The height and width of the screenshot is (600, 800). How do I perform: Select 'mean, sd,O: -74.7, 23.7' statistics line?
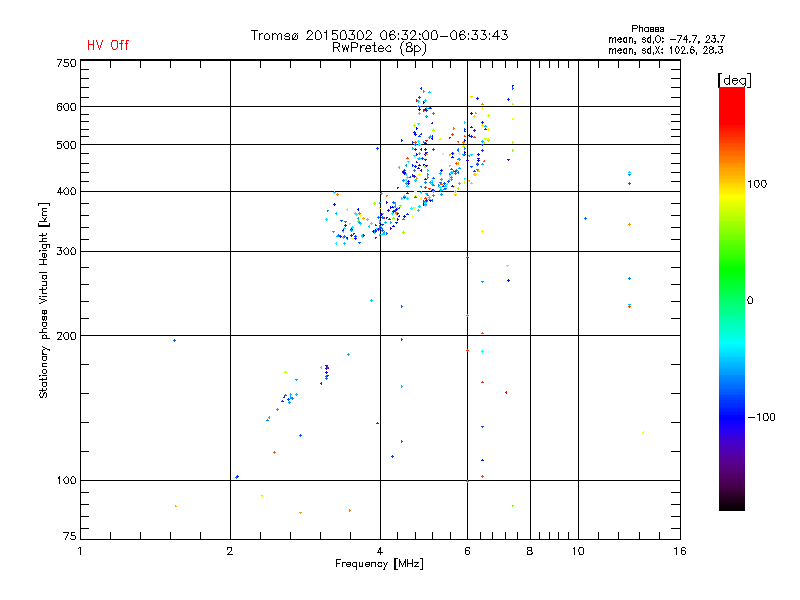tap(666, 40)
